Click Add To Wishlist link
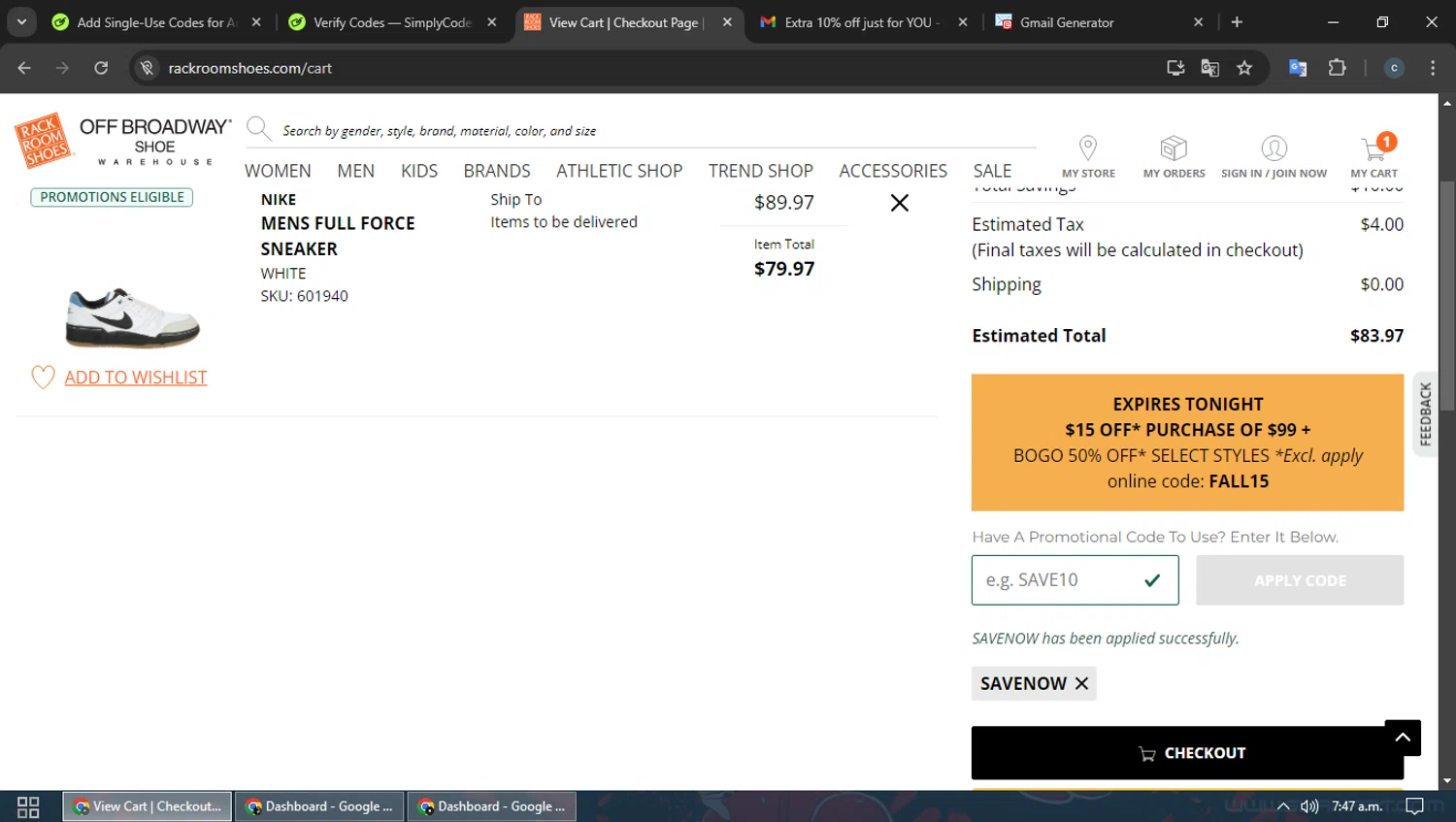1456x822 pixels. [x=136, y=378]
